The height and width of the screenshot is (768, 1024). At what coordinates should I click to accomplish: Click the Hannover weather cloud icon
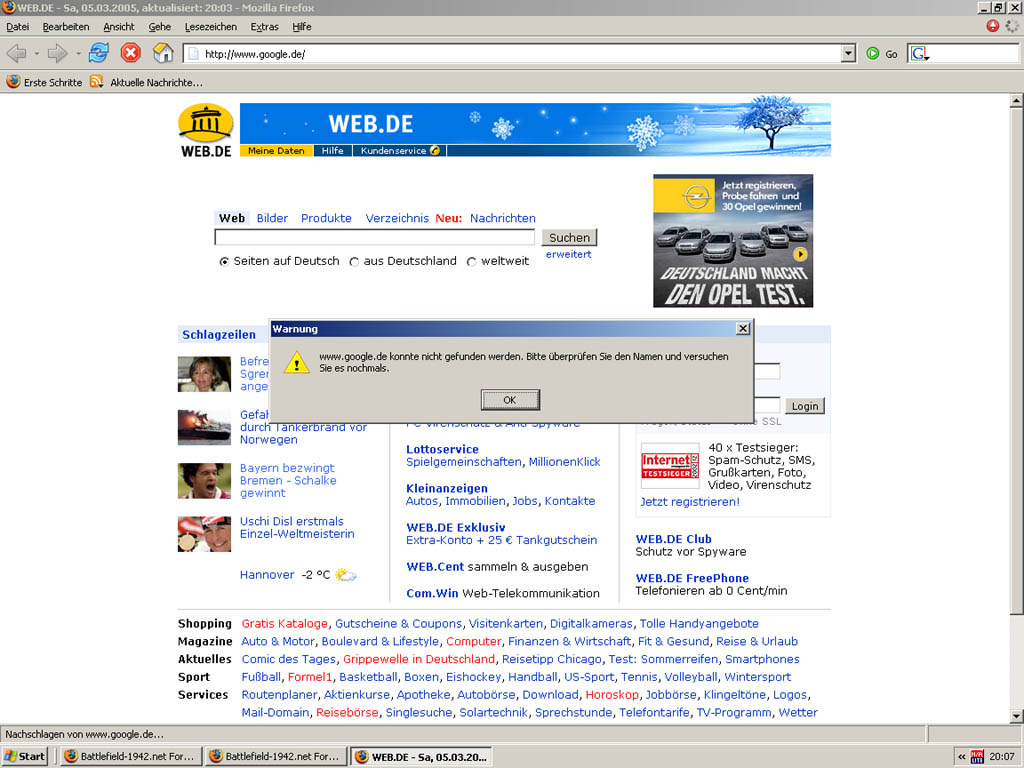tap(345, 575)
